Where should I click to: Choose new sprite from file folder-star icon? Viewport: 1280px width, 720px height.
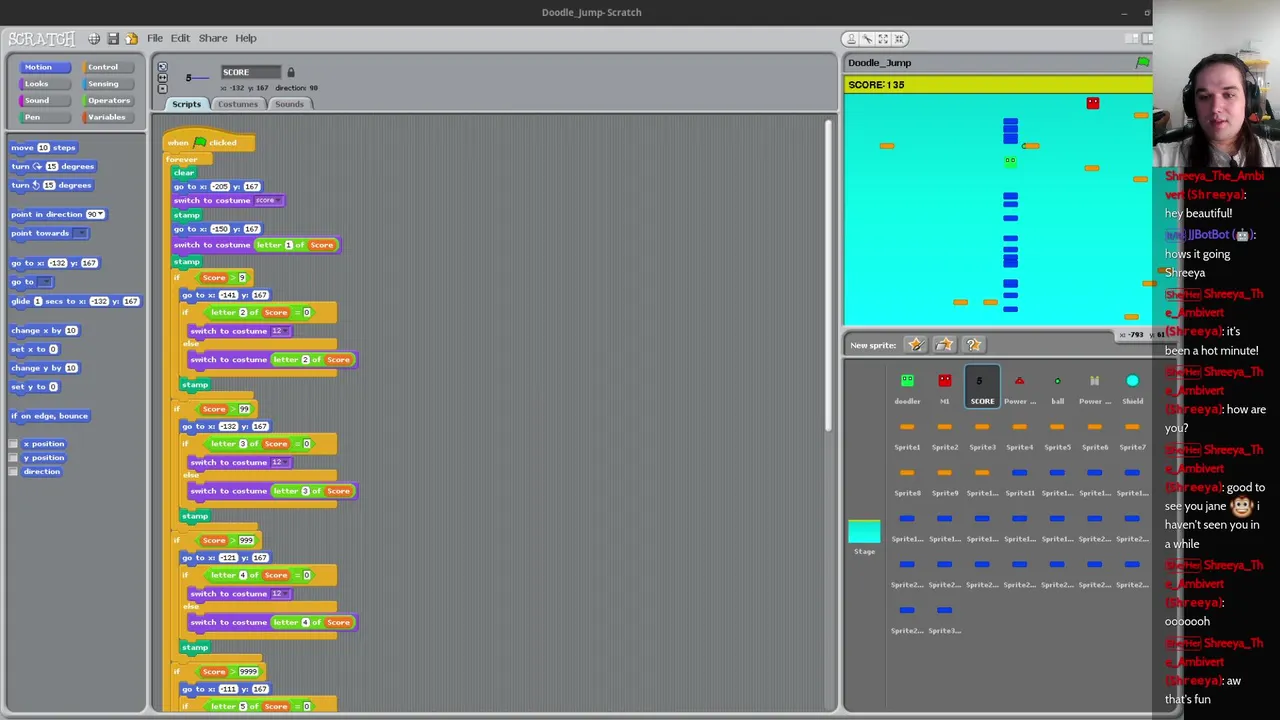click(944, 345)
